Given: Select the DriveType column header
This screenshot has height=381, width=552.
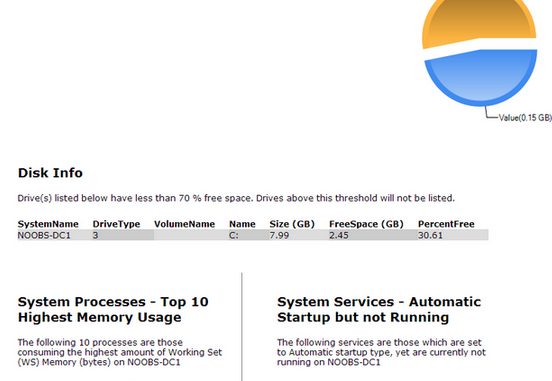Looking at the screenshot, I should point(117,224).
